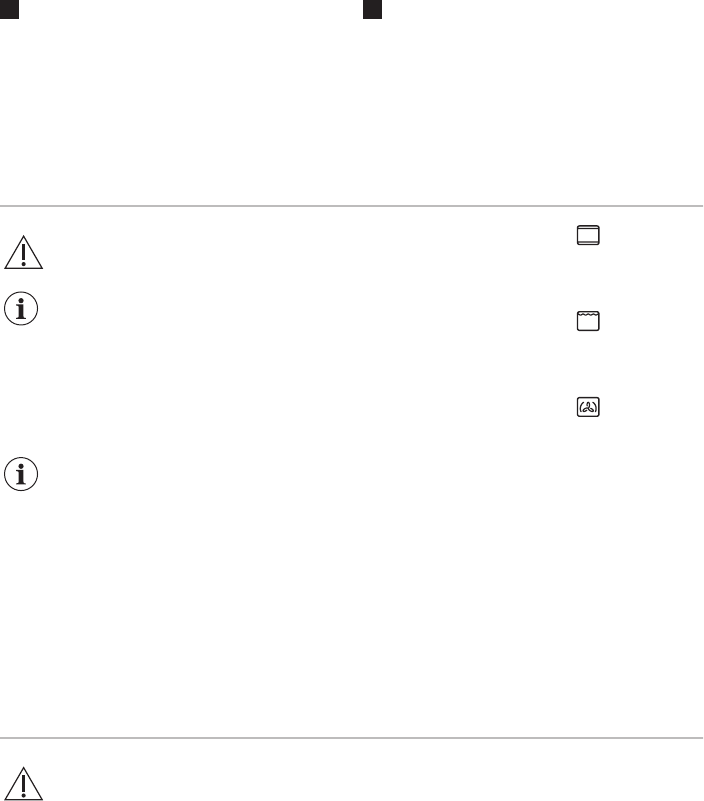Image resolution: width=704 pixels, height=801 pixels.
Task: Click the bottom warning triangle icon
Action: (24, 784)
